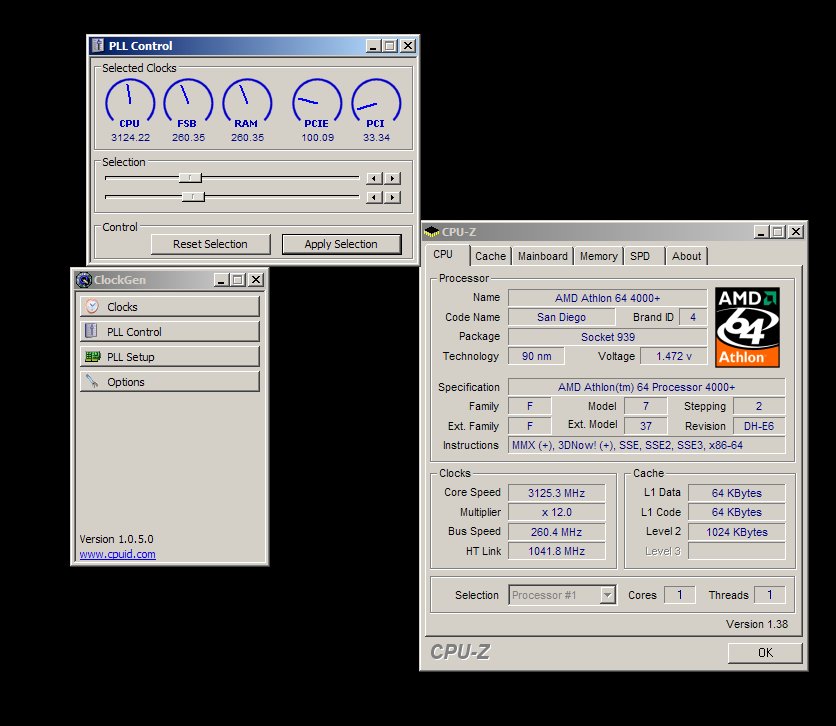Click the PCIE 100.09 clock reading

(317, 138)
